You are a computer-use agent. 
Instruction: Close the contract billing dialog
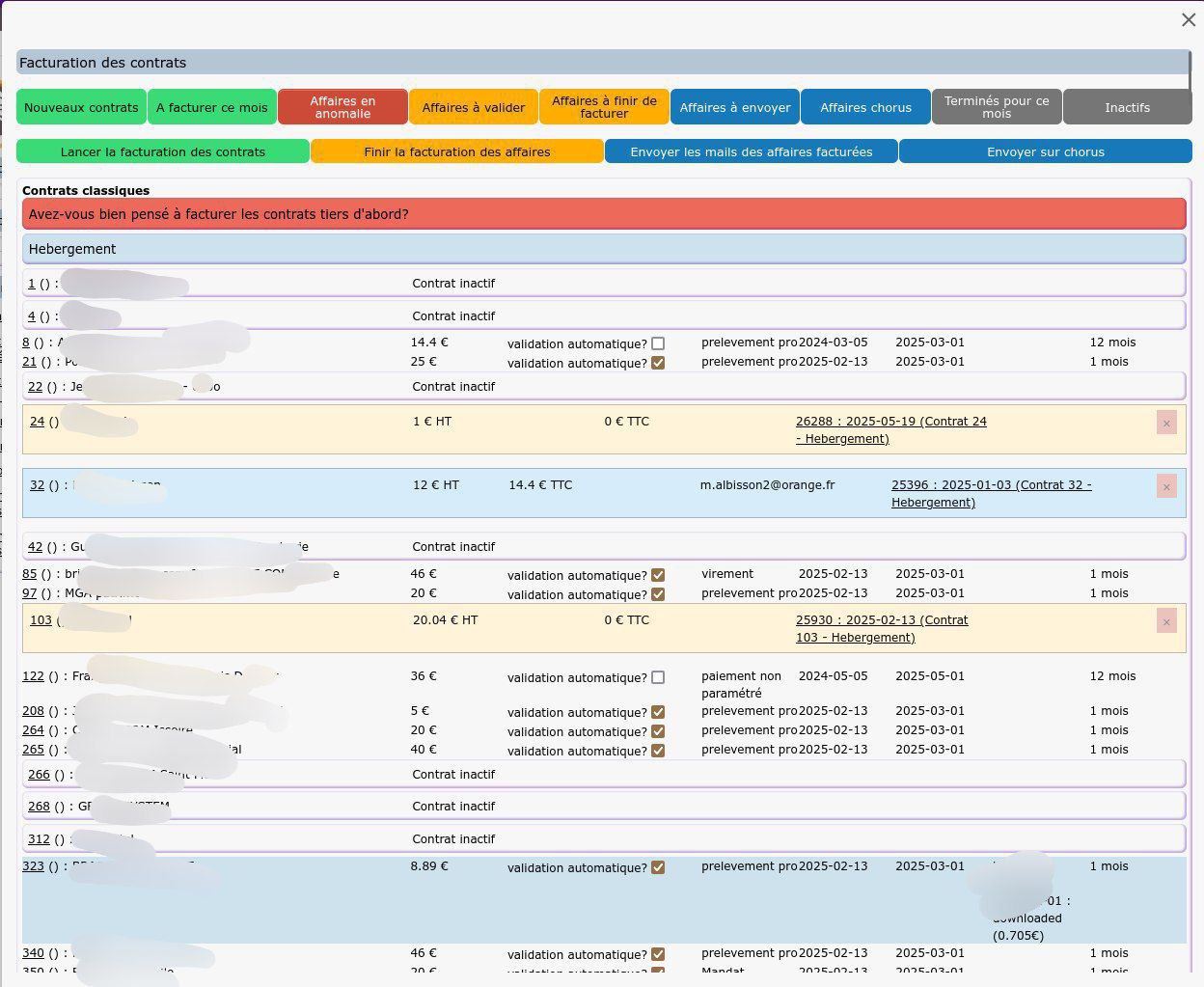[x=1188, y=20]
